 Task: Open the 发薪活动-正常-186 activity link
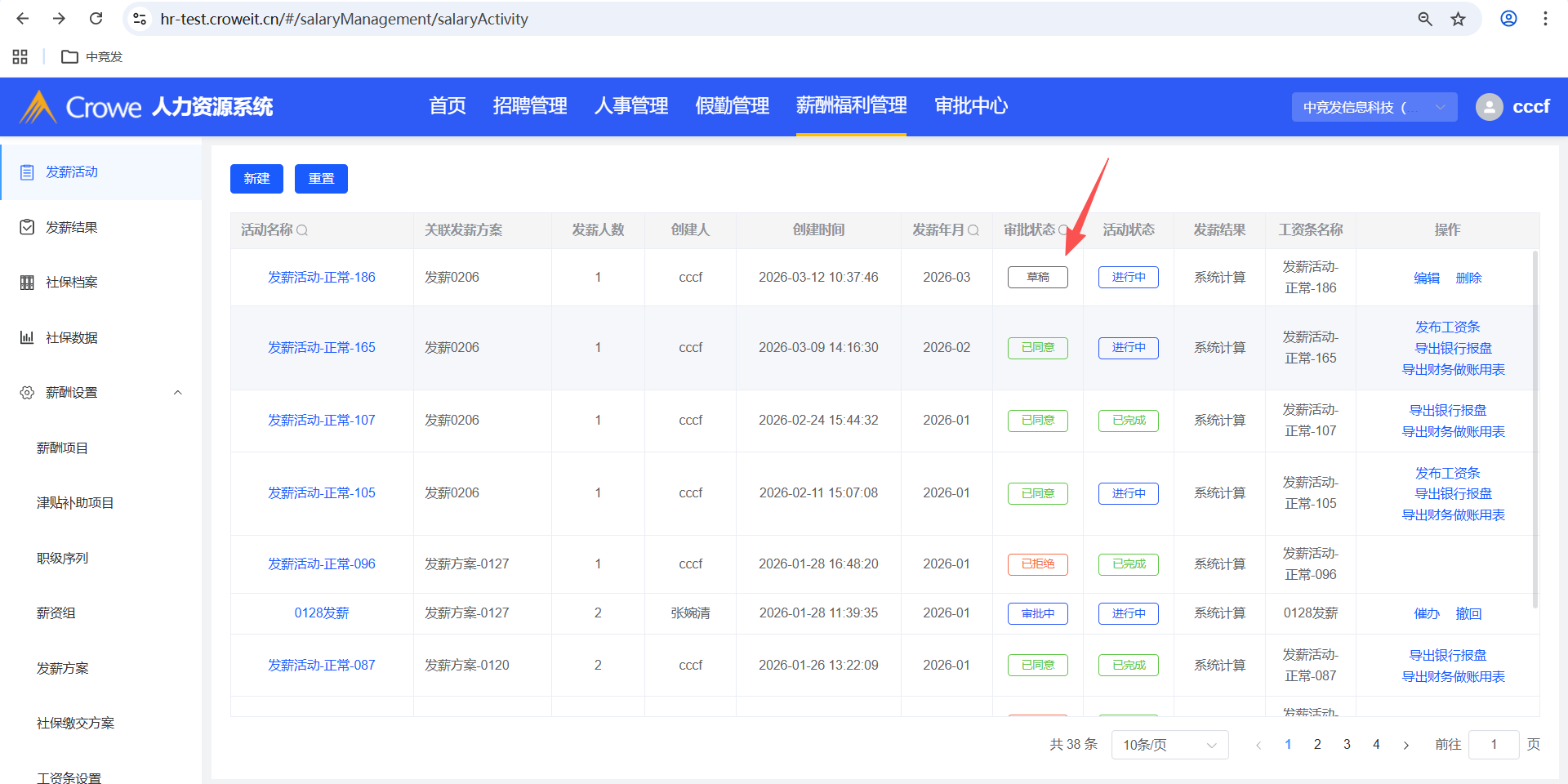point(322,278)
